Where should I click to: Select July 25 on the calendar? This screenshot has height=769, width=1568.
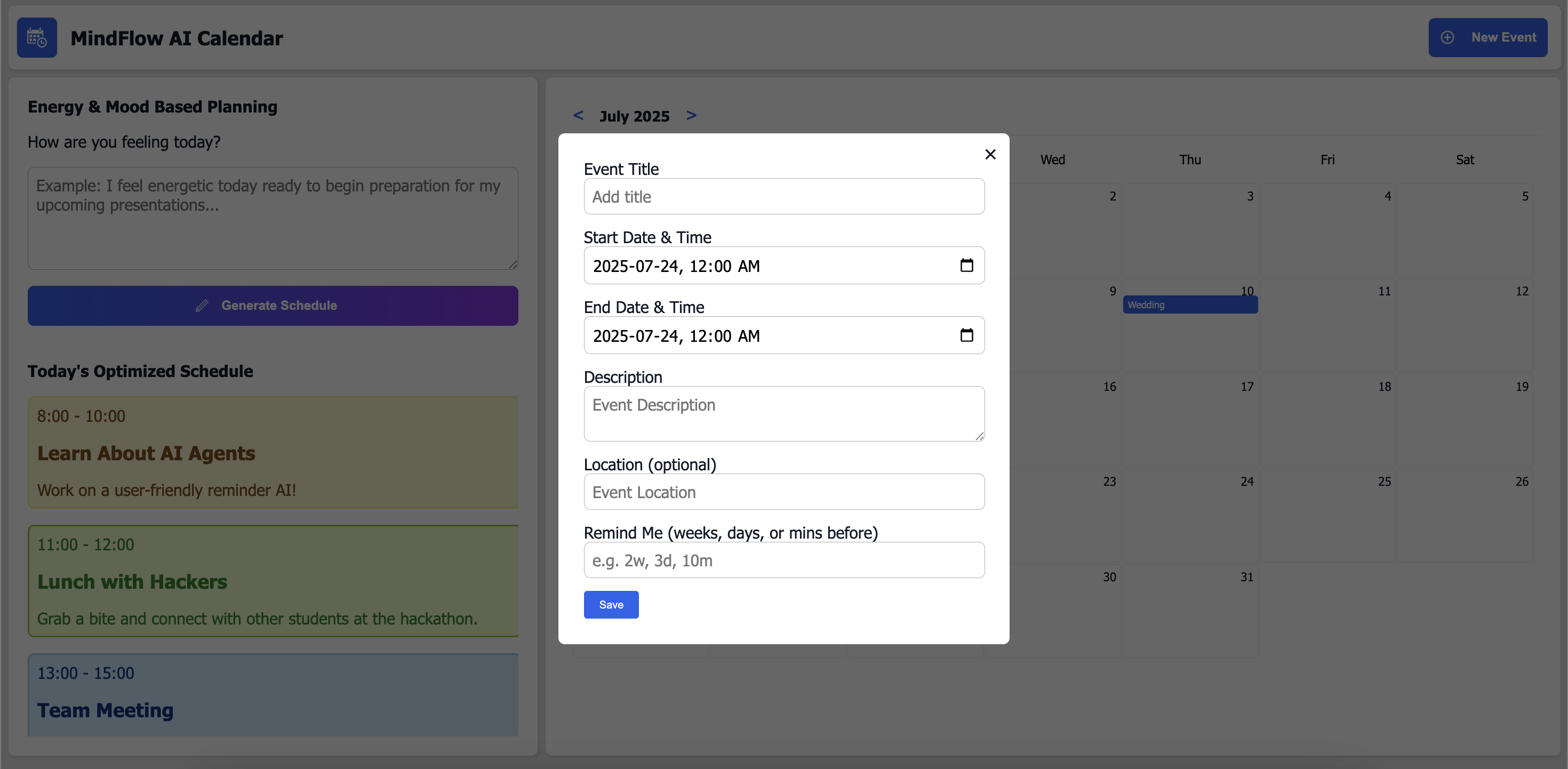click(x=1327, y=515)
